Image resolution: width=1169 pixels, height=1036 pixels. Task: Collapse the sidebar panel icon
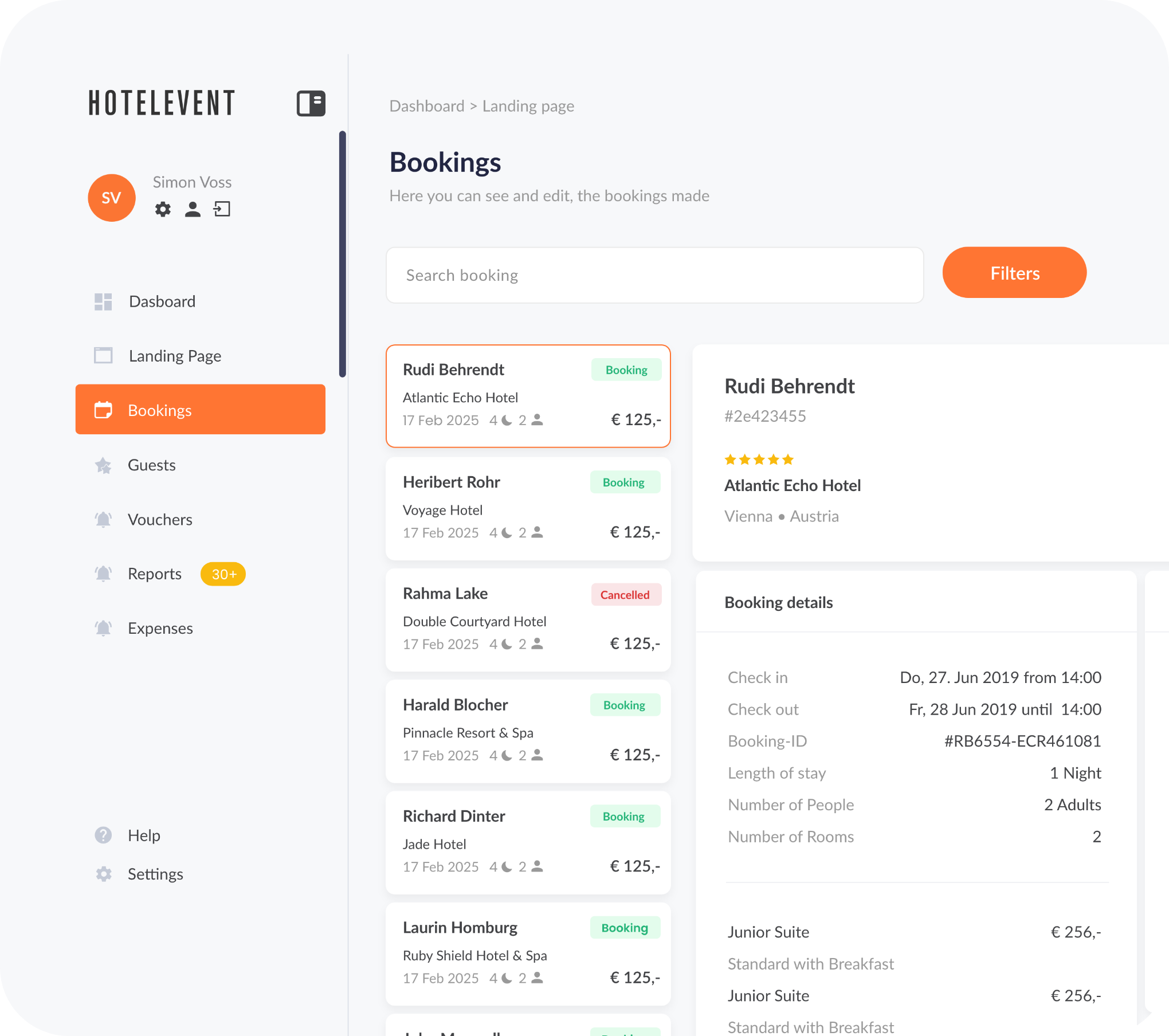pos(311,104)
